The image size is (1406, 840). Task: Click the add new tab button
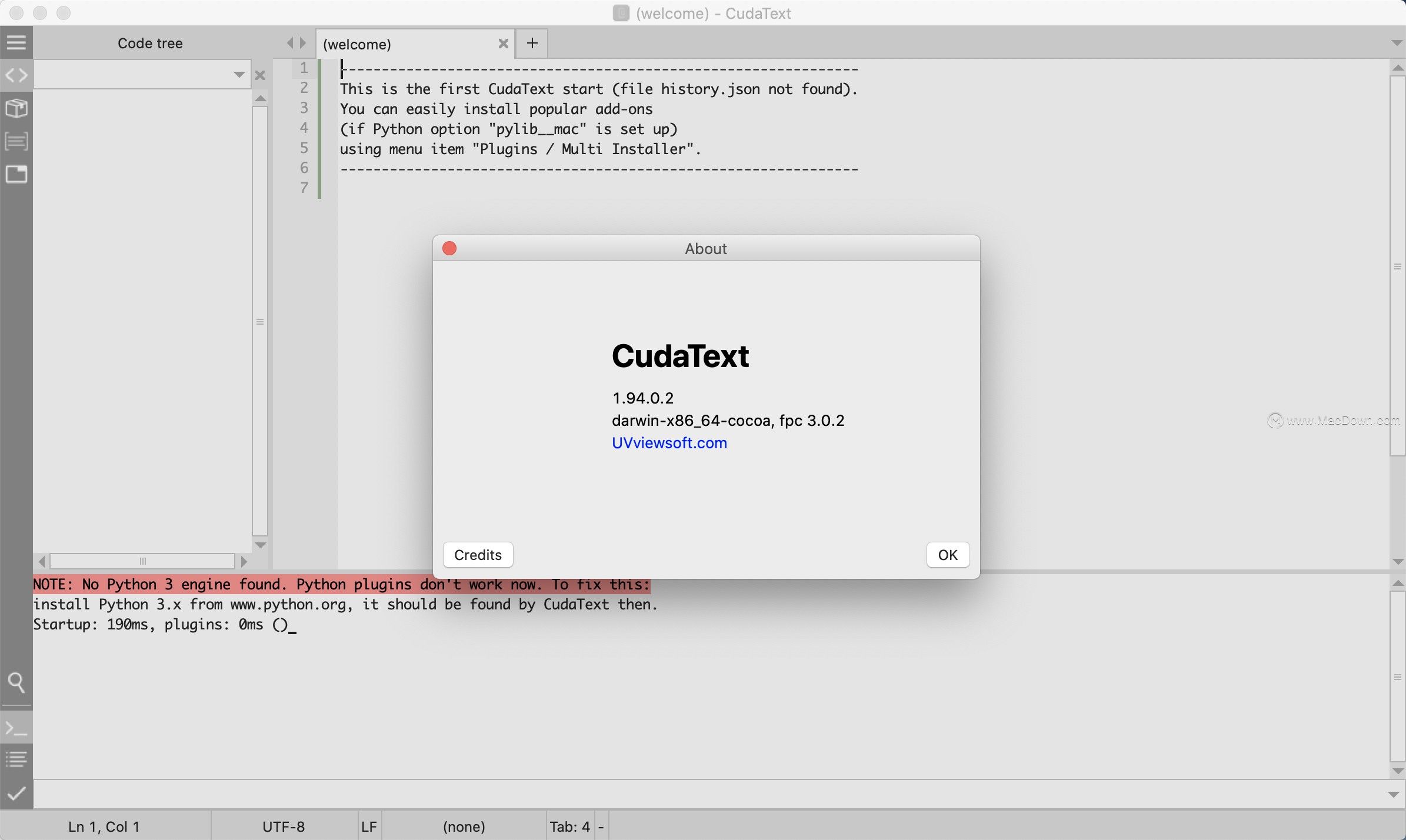coord(532,43)
